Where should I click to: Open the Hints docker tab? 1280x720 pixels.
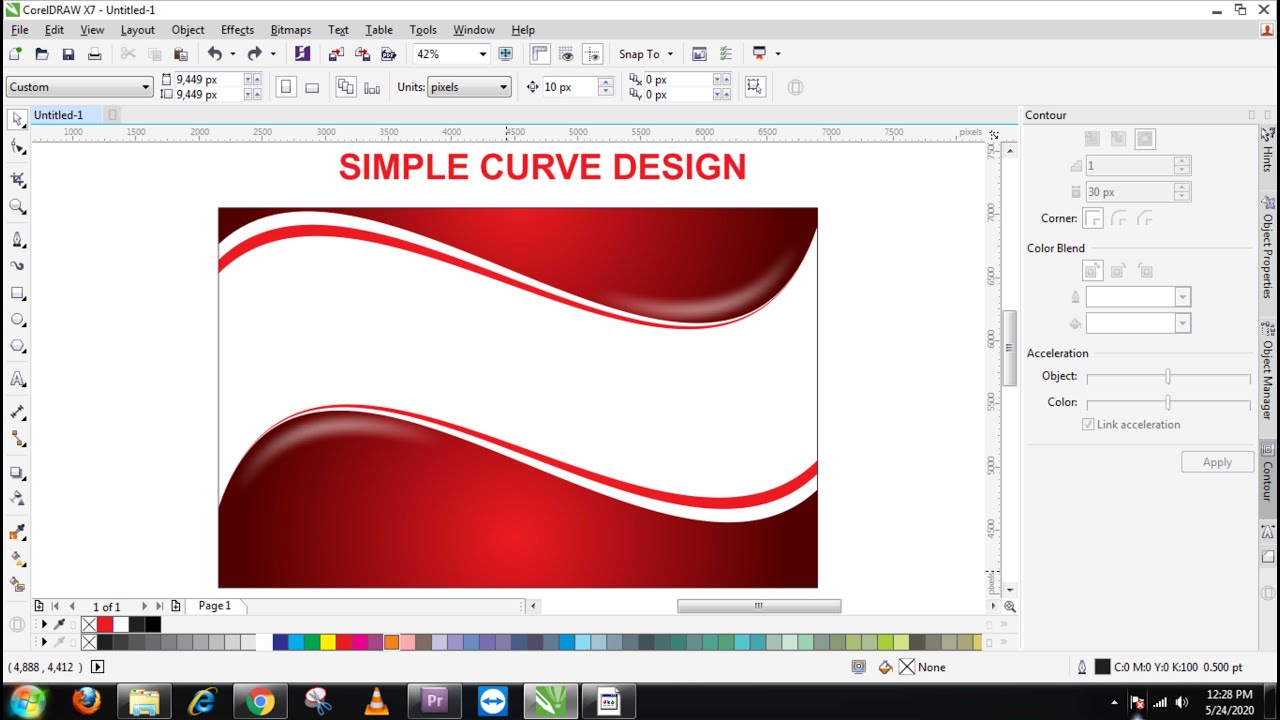pyautogui.click(x=1268, y=150)
